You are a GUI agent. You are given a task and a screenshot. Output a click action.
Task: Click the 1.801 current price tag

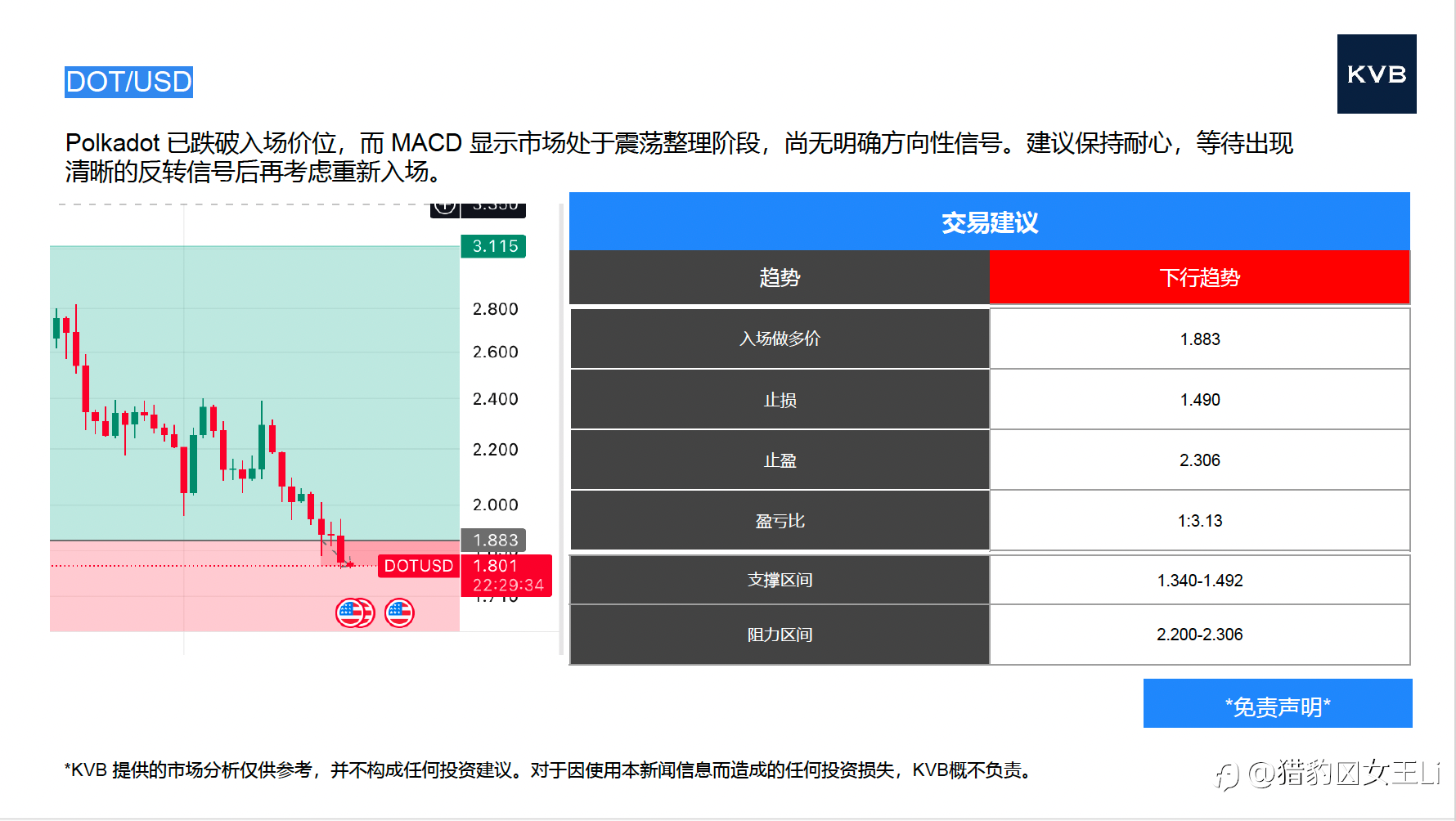(x=507, y=575)
